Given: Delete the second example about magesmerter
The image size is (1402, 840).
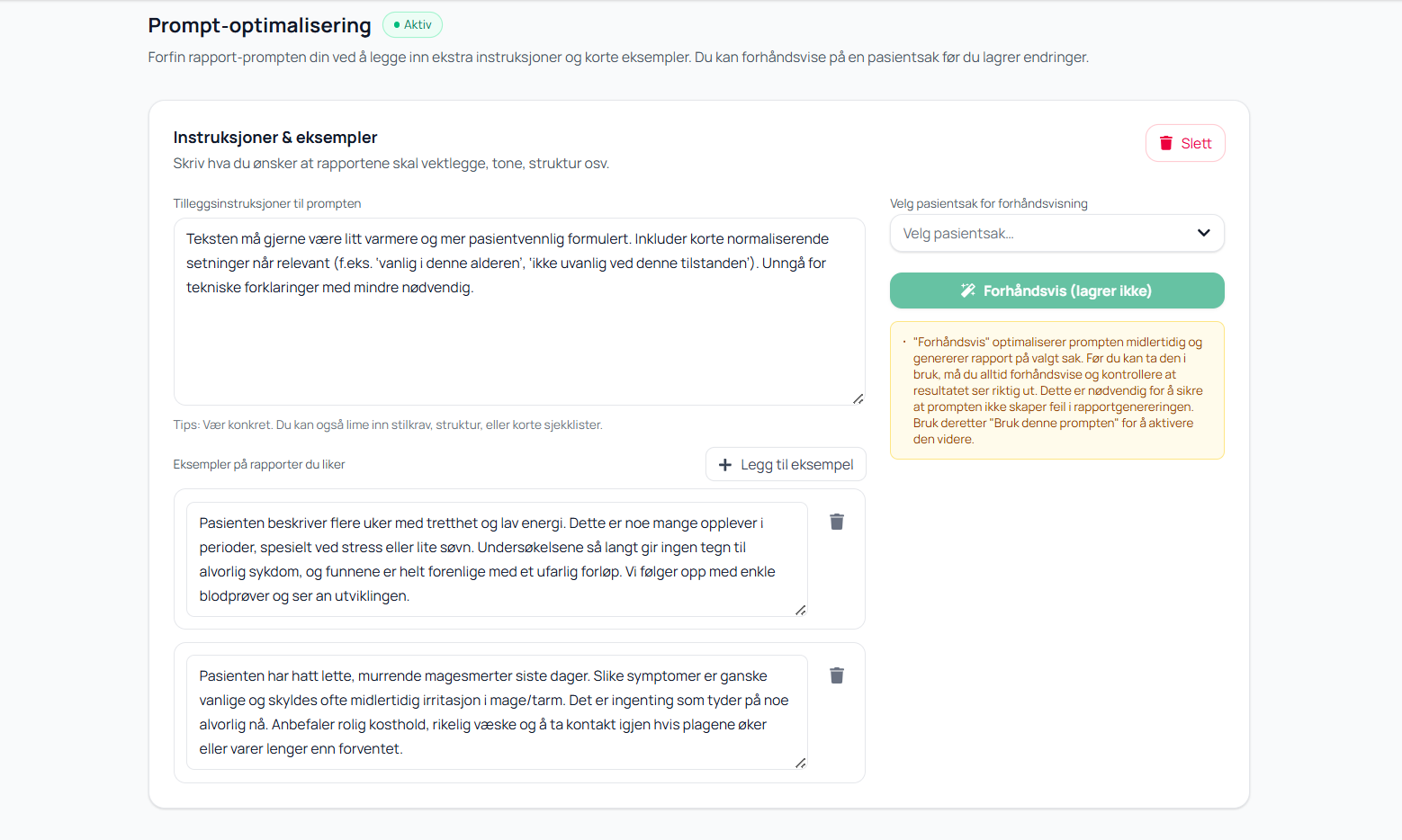Looking at the screenshot, I should click(836, 675).
